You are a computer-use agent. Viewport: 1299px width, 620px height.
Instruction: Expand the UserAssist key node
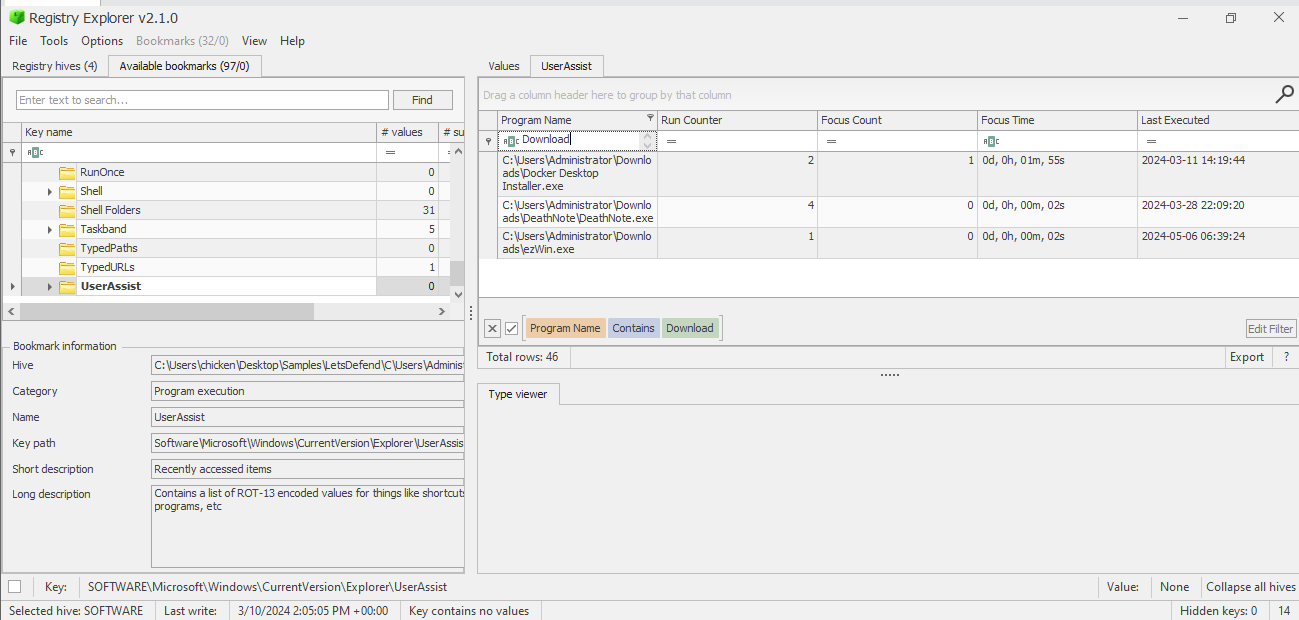pyautogui.click(x=49, y=287)
